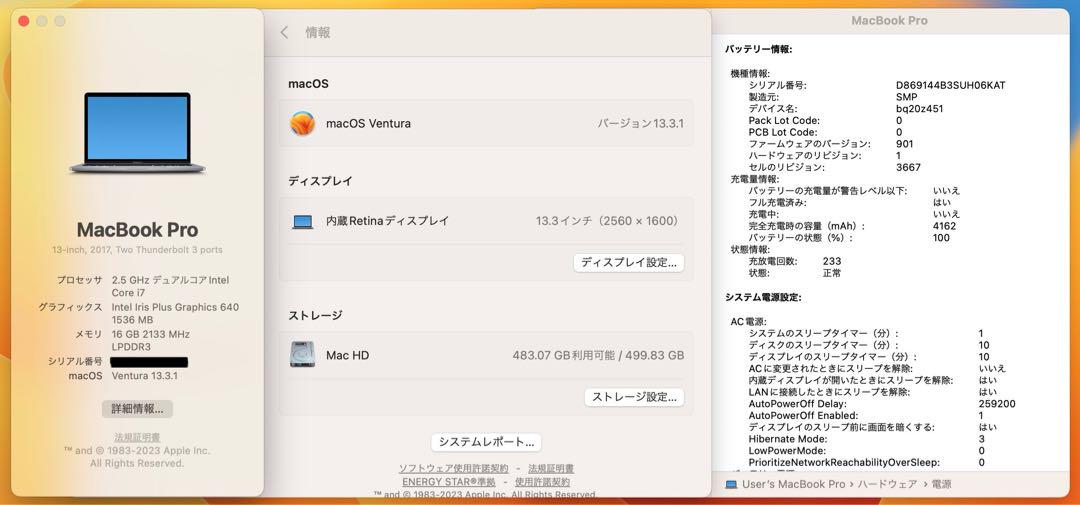Click ディスクのスリープタイマー (分) row
The image size is (1080, 505).
pos(869,345)
